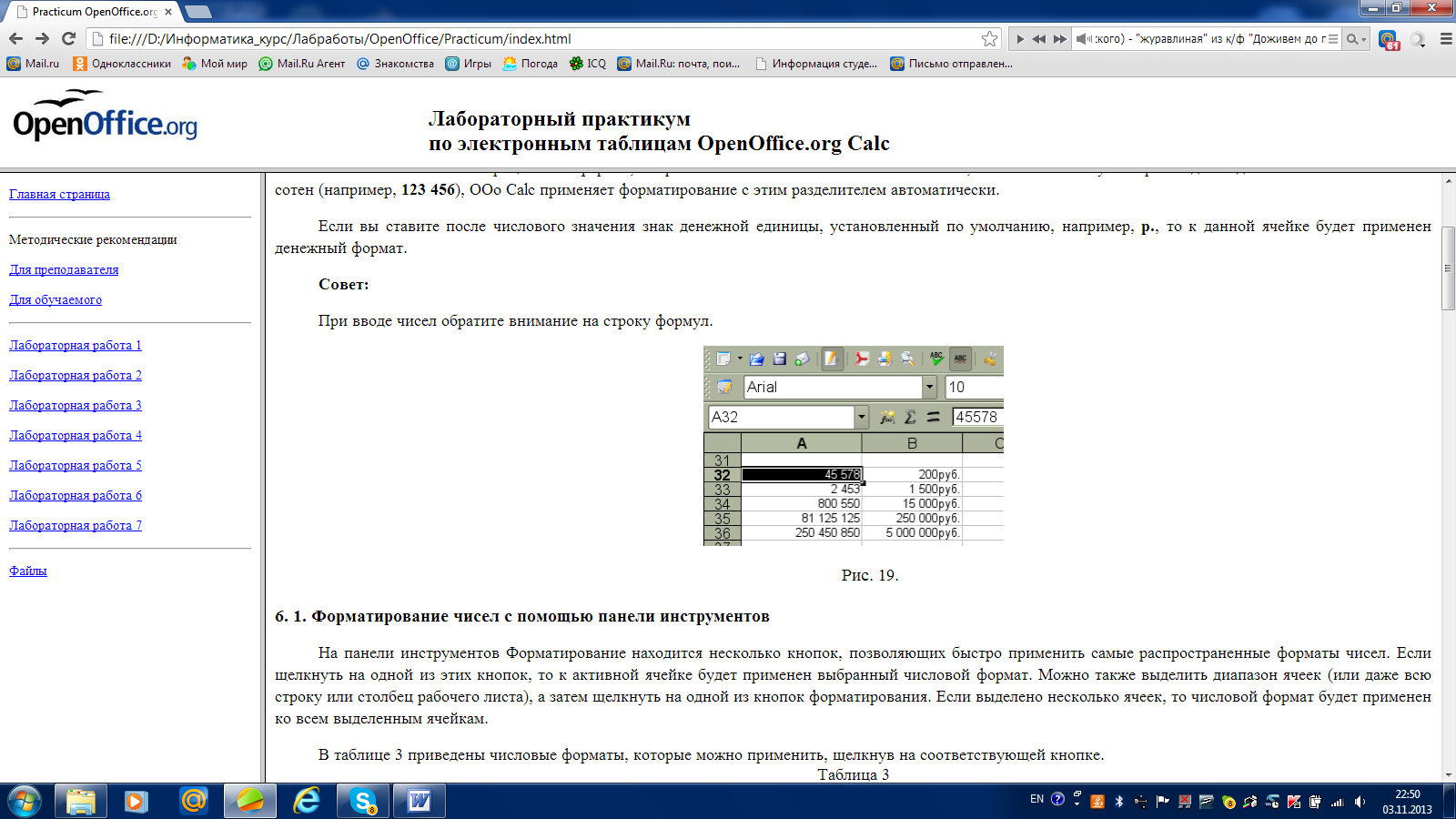1456x819 pixels.
Task: Click the OpenOffice.org logo
Action: [105, 116]
